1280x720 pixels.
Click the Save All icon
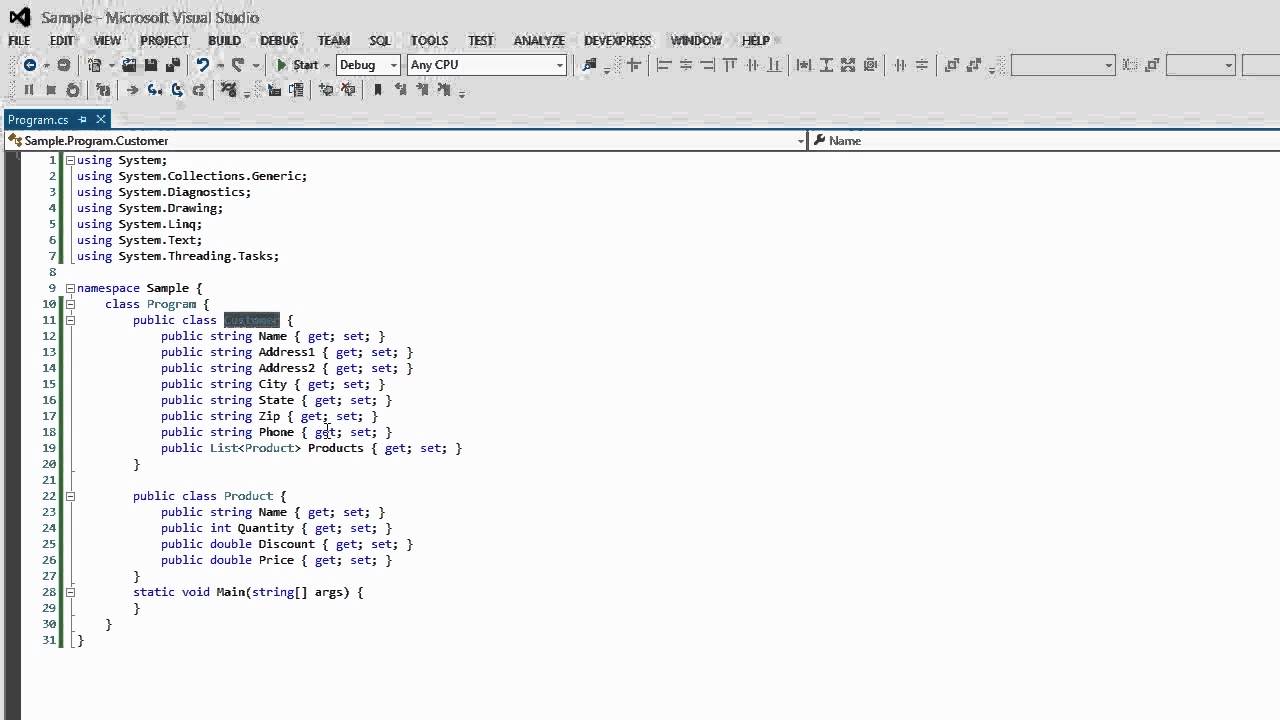(173, 65)
